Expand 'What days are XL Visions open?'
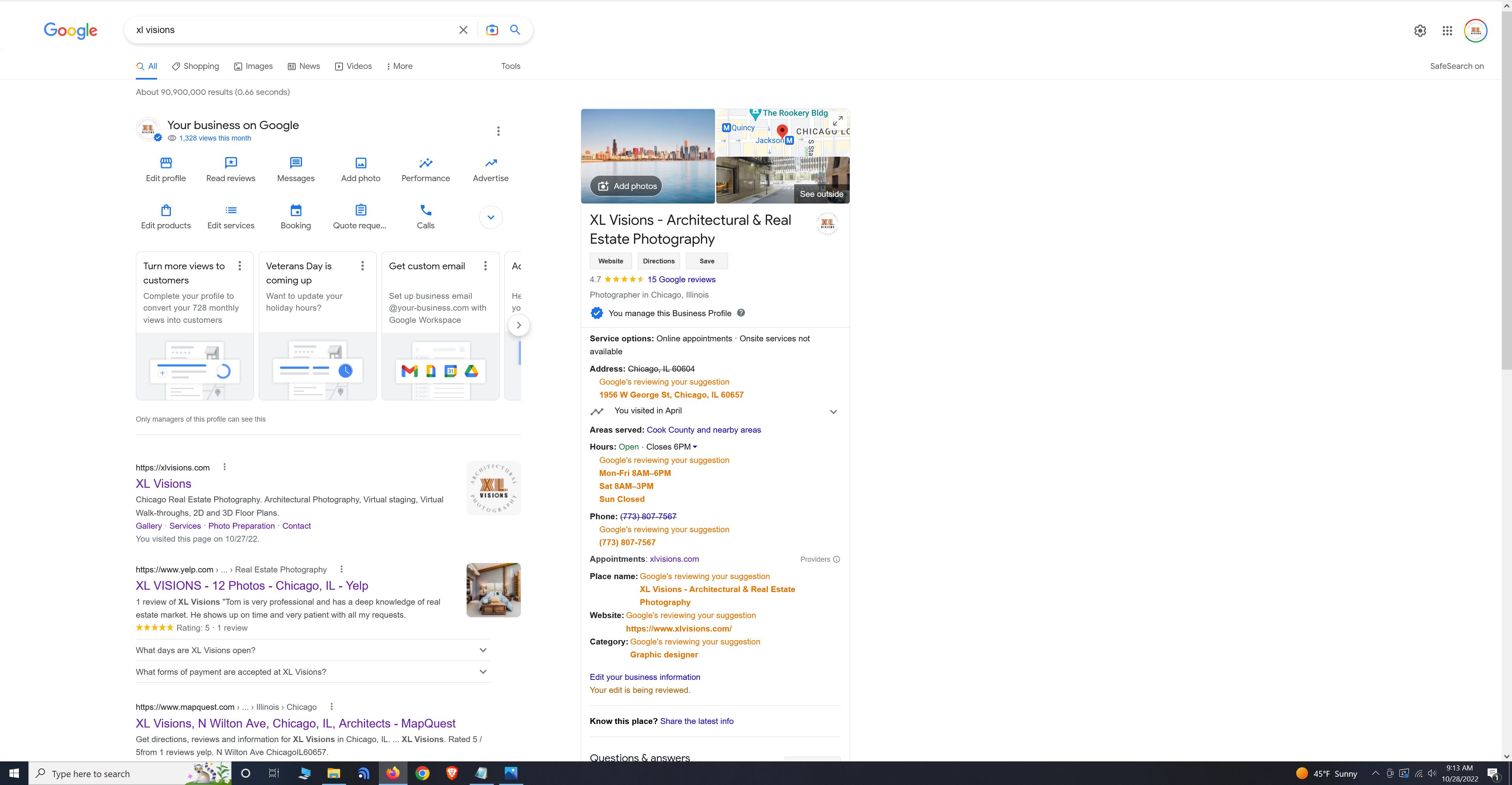 pos(482,650)
